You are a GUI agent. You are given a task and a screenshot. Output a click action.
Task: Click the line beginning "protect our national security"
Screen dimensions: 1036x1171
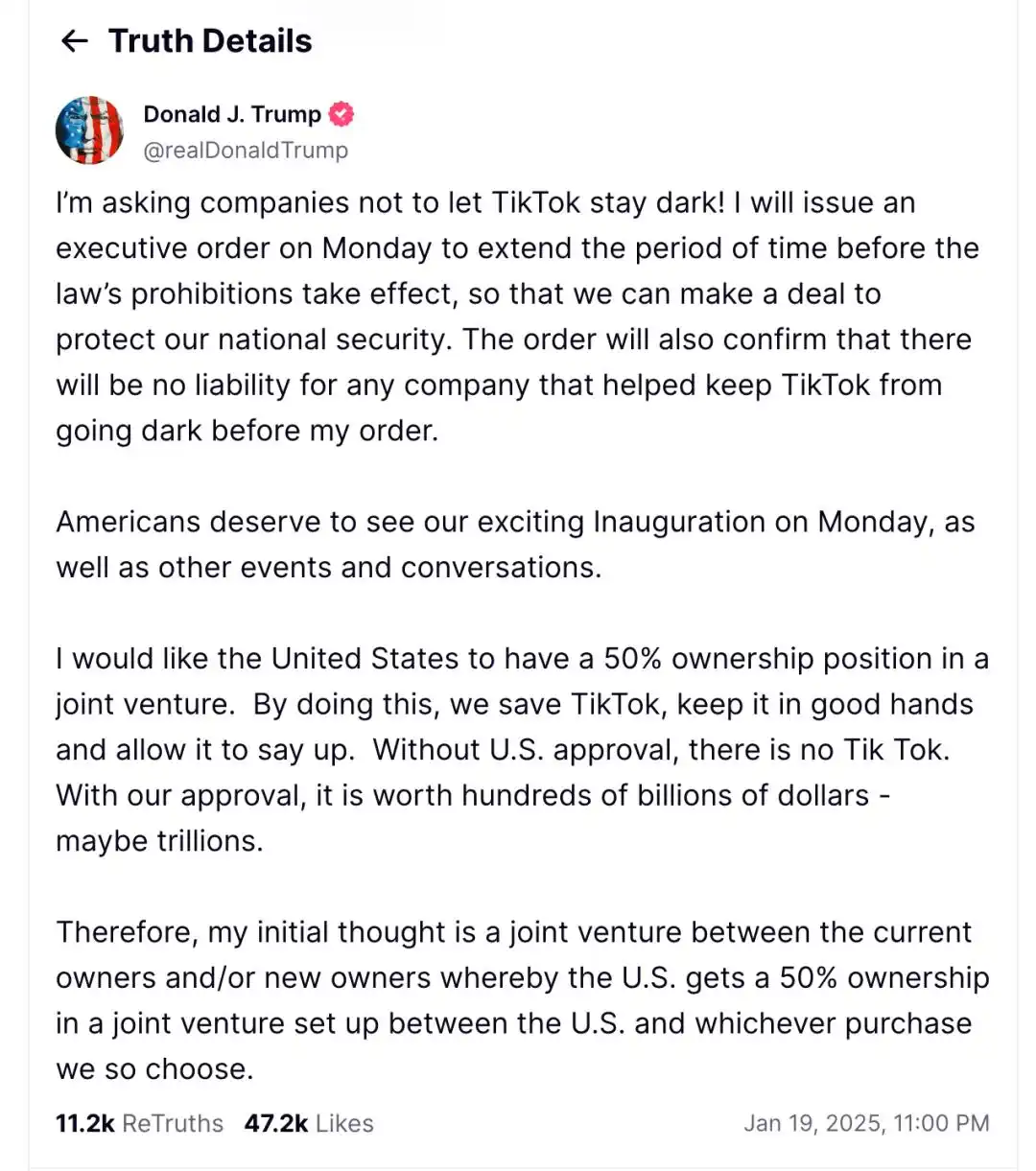click(x=513, y=340)
